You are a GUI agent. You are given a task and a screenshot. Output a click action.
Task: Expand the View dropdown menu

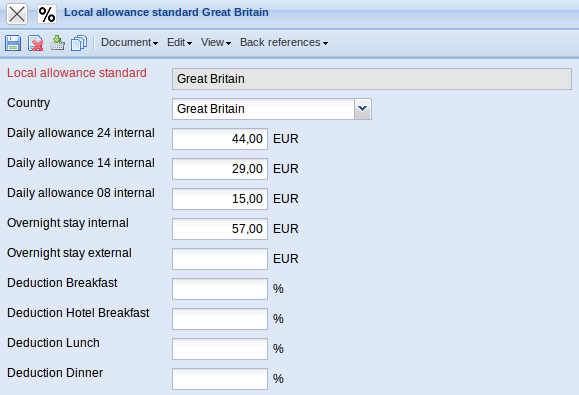point(216,42)
